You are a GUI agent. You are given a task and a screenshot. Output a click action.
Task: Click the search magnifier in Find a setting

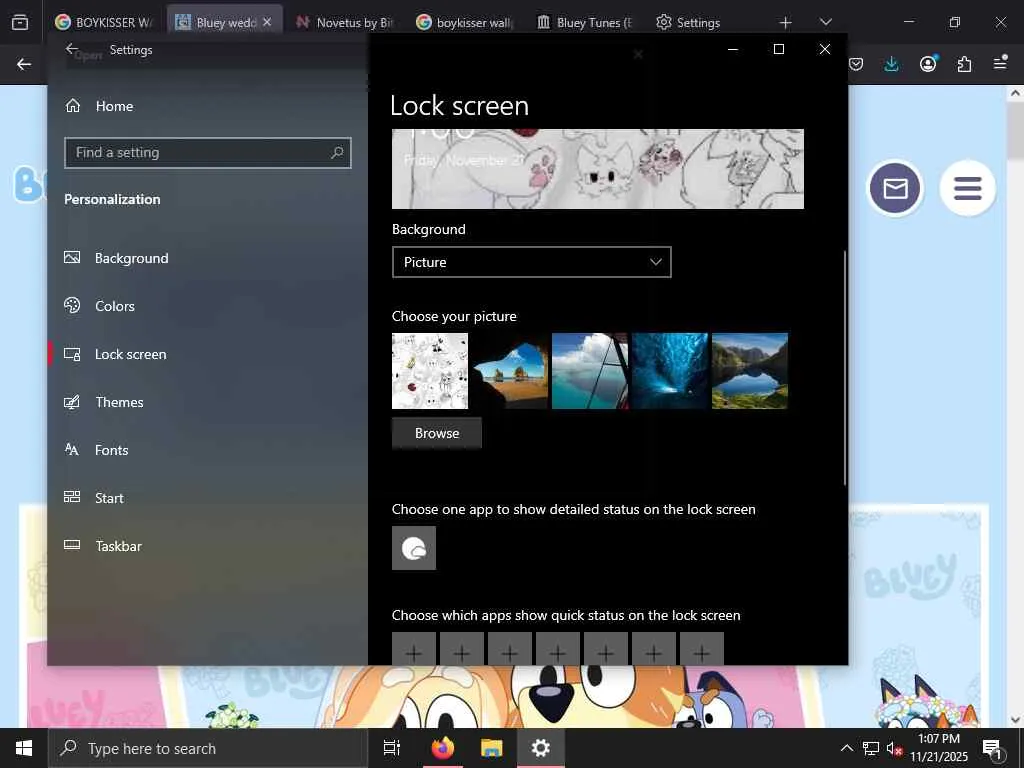click(x=337, y=153)
